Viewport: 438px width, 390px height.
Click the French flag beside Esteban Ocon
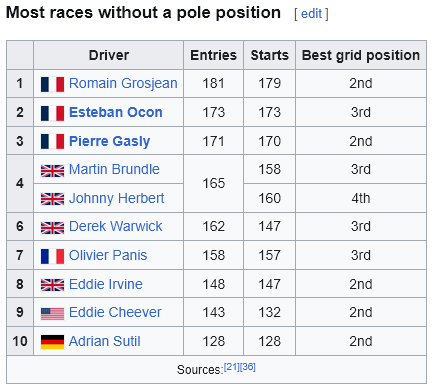[52, 113]
